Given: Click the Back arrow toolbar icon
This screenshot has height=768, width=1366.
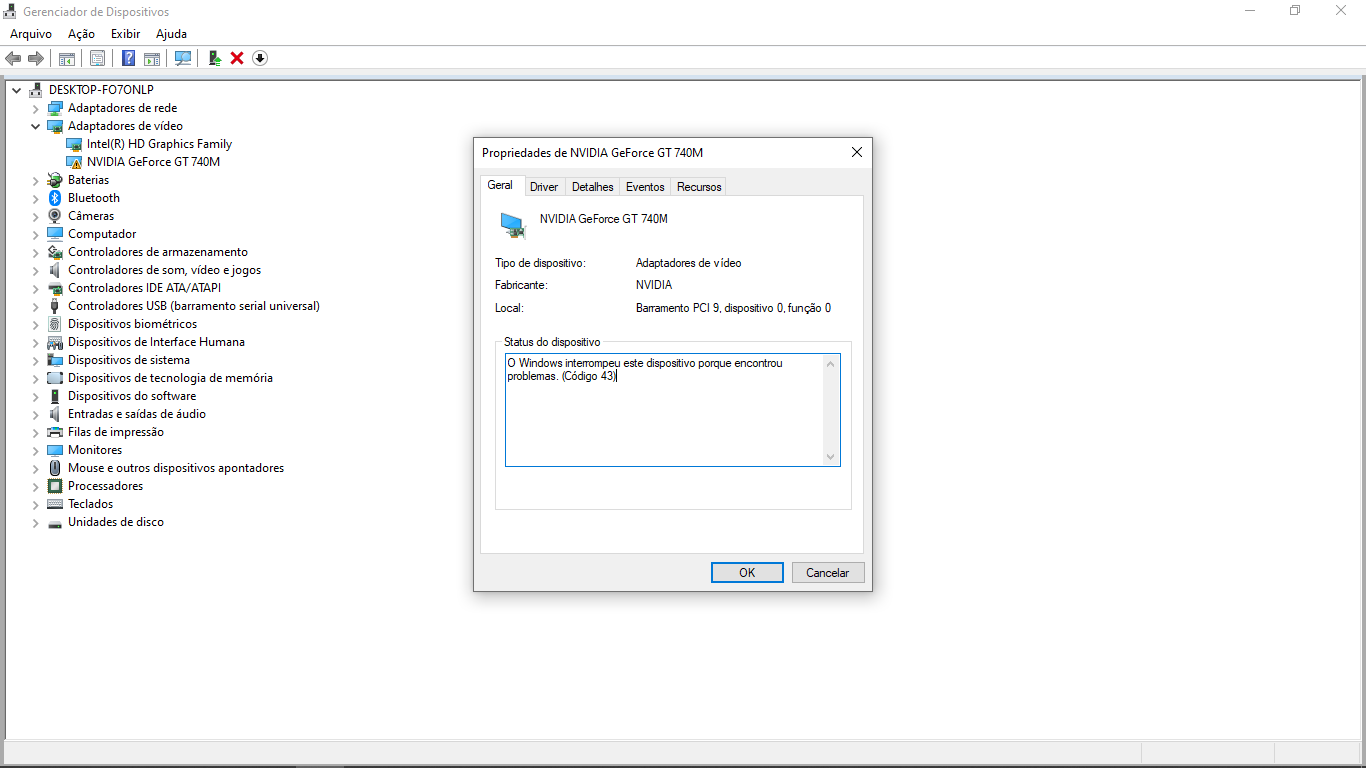Looking at the screenshot, I should coord(13,58).
